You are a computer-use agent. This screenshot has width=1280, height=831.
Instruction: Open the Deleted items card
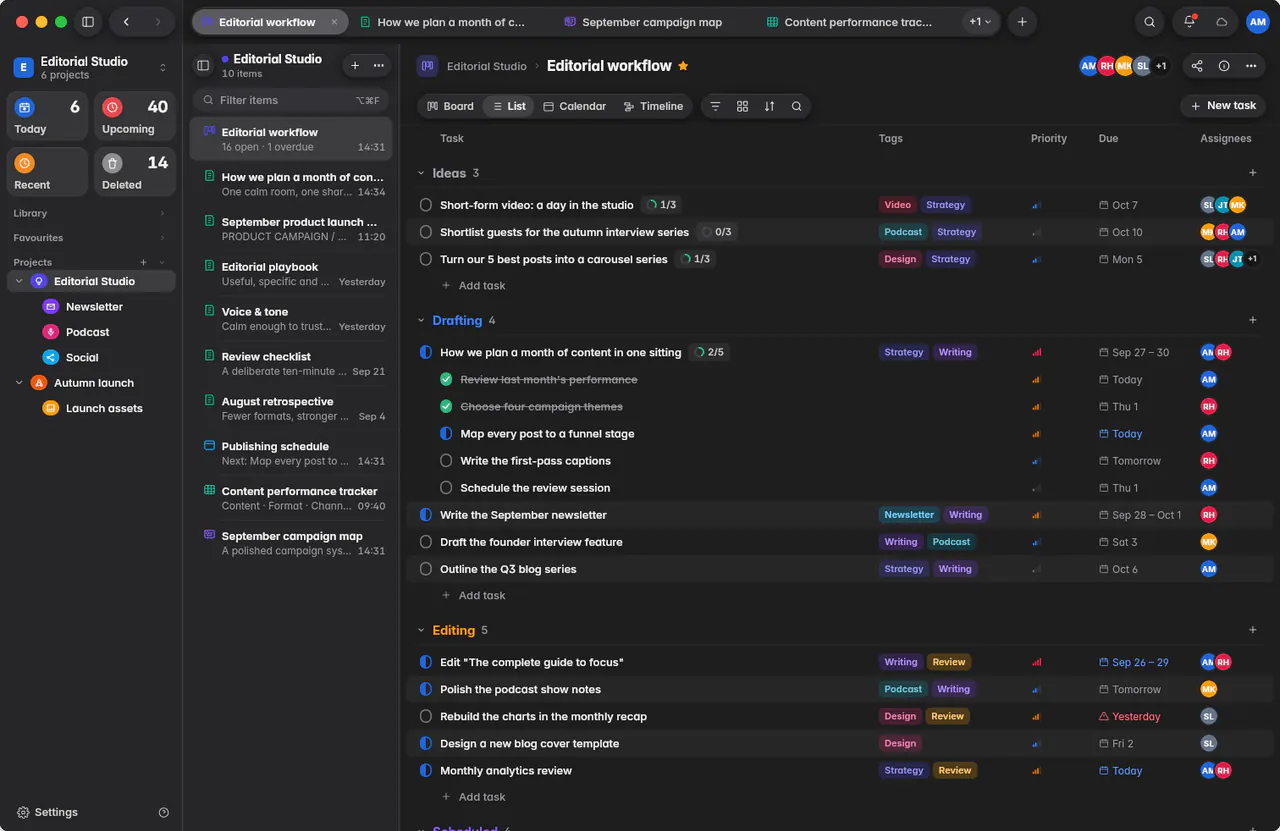tap(135, 172)
